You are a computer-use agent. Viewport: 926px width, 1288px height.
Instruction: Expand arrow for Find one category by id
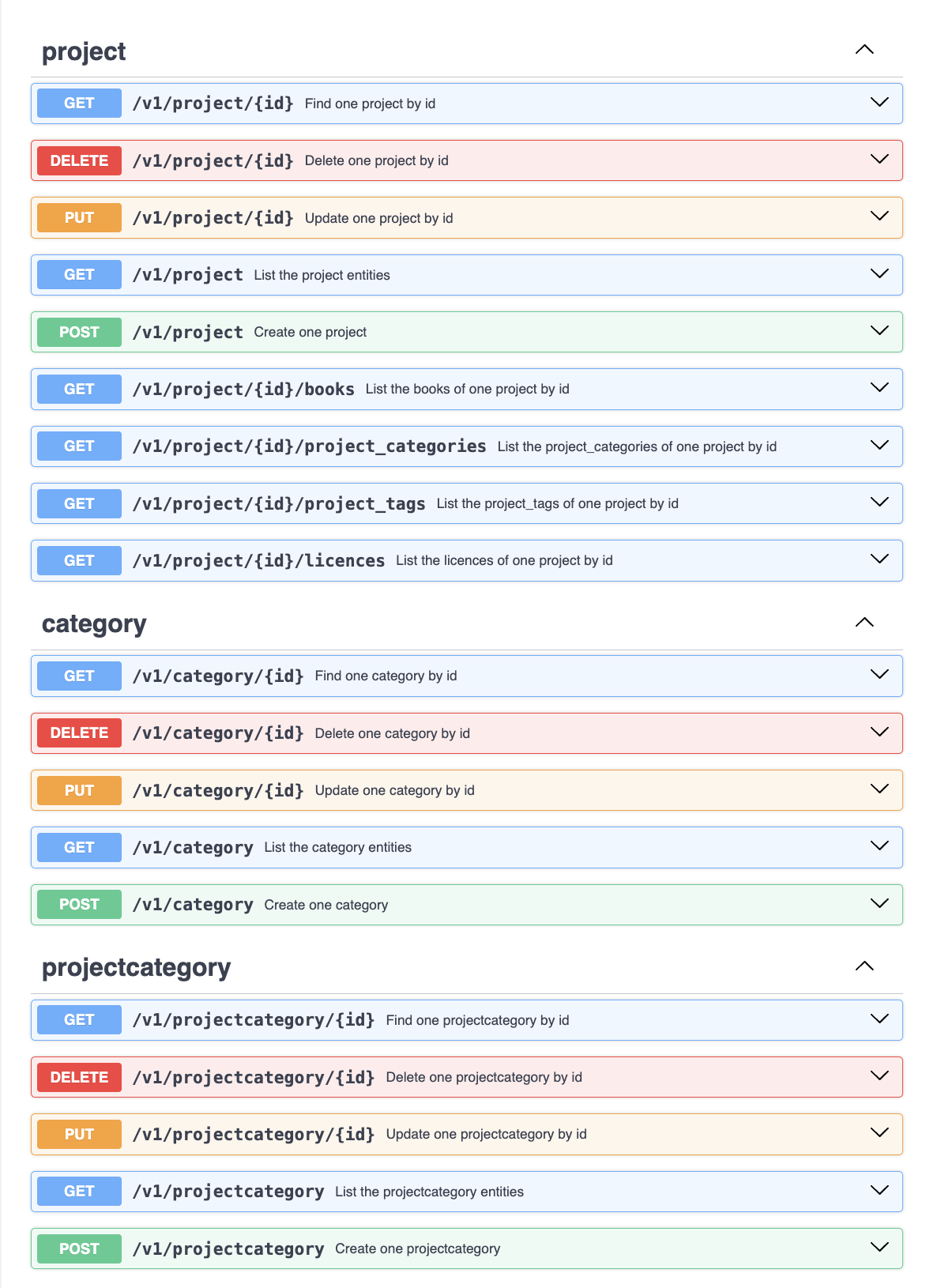click(x=879, y=675)
